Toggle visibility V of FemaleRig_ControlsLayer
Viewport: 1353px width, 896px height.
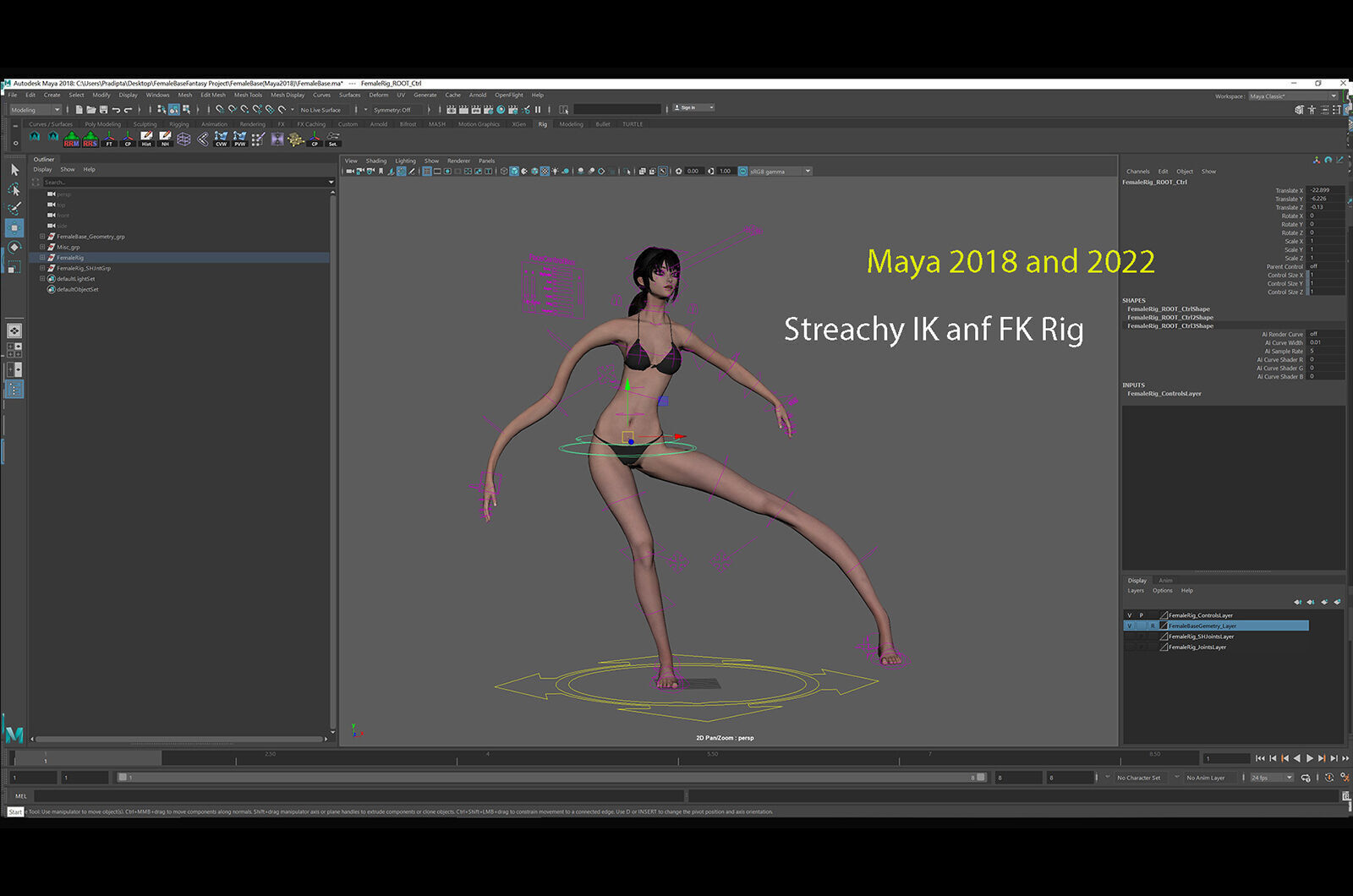[x=1129, y=615]
